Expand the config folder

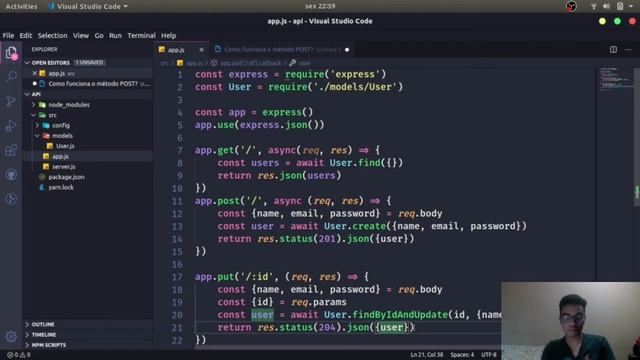tap(37, 125)
